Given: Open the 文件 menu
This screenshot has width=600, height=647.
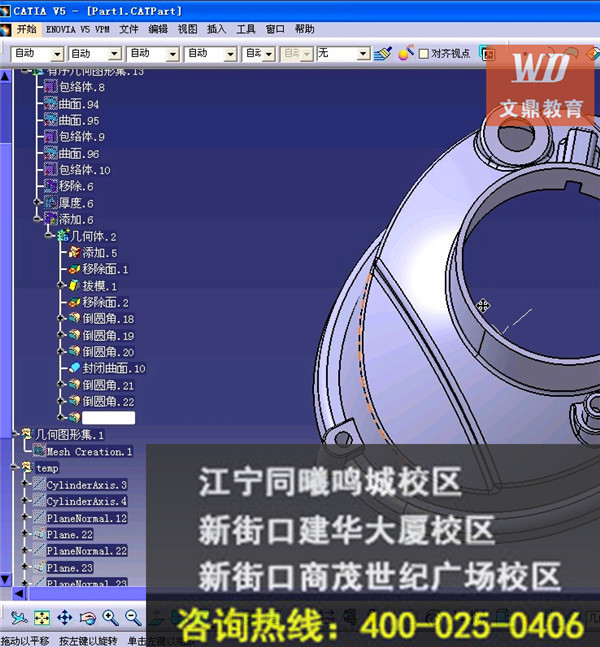Looking at the screenshot, I should [129, 29].
